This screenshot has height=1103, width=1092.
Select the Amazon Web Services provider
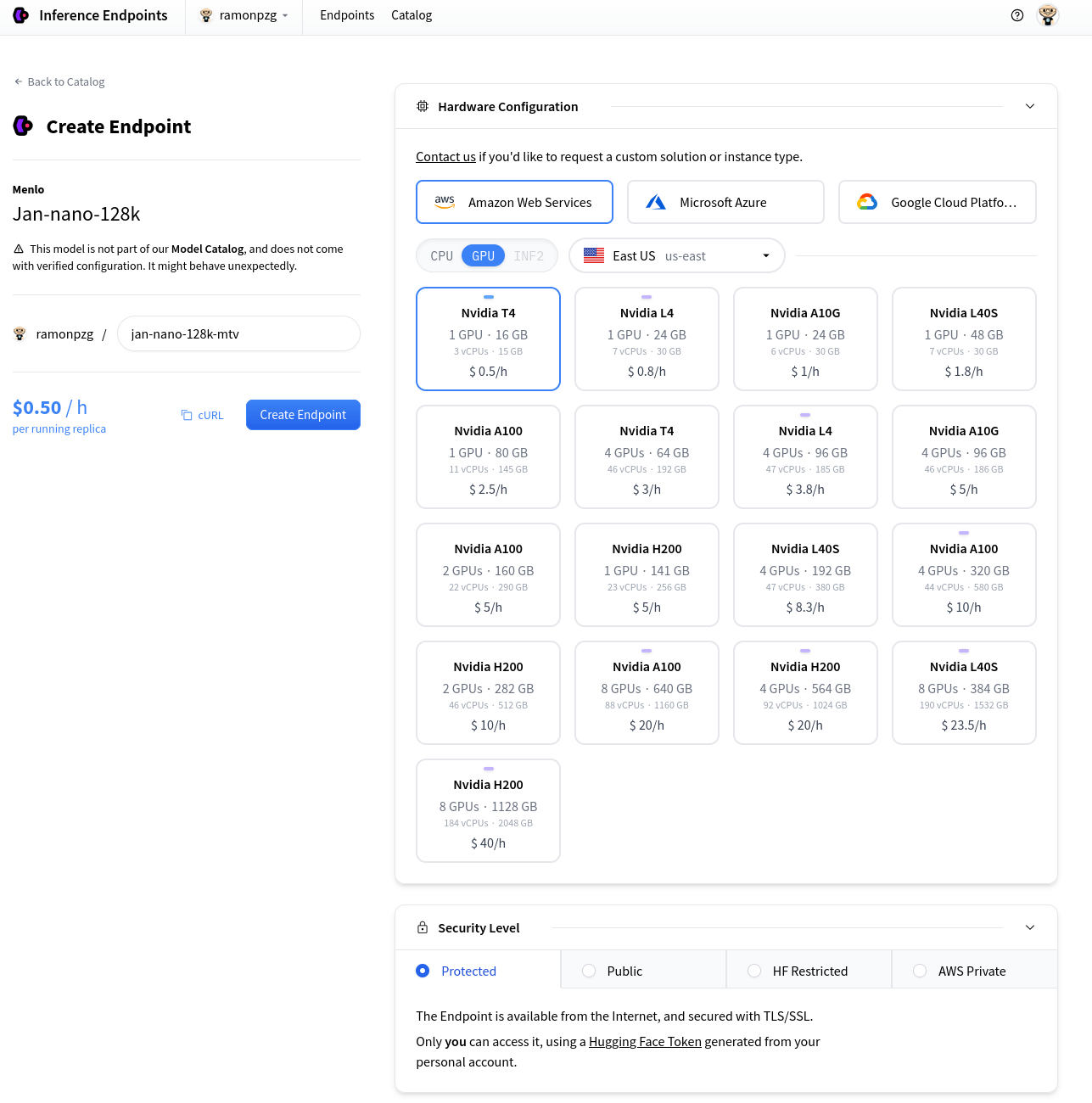click(514, 202)
